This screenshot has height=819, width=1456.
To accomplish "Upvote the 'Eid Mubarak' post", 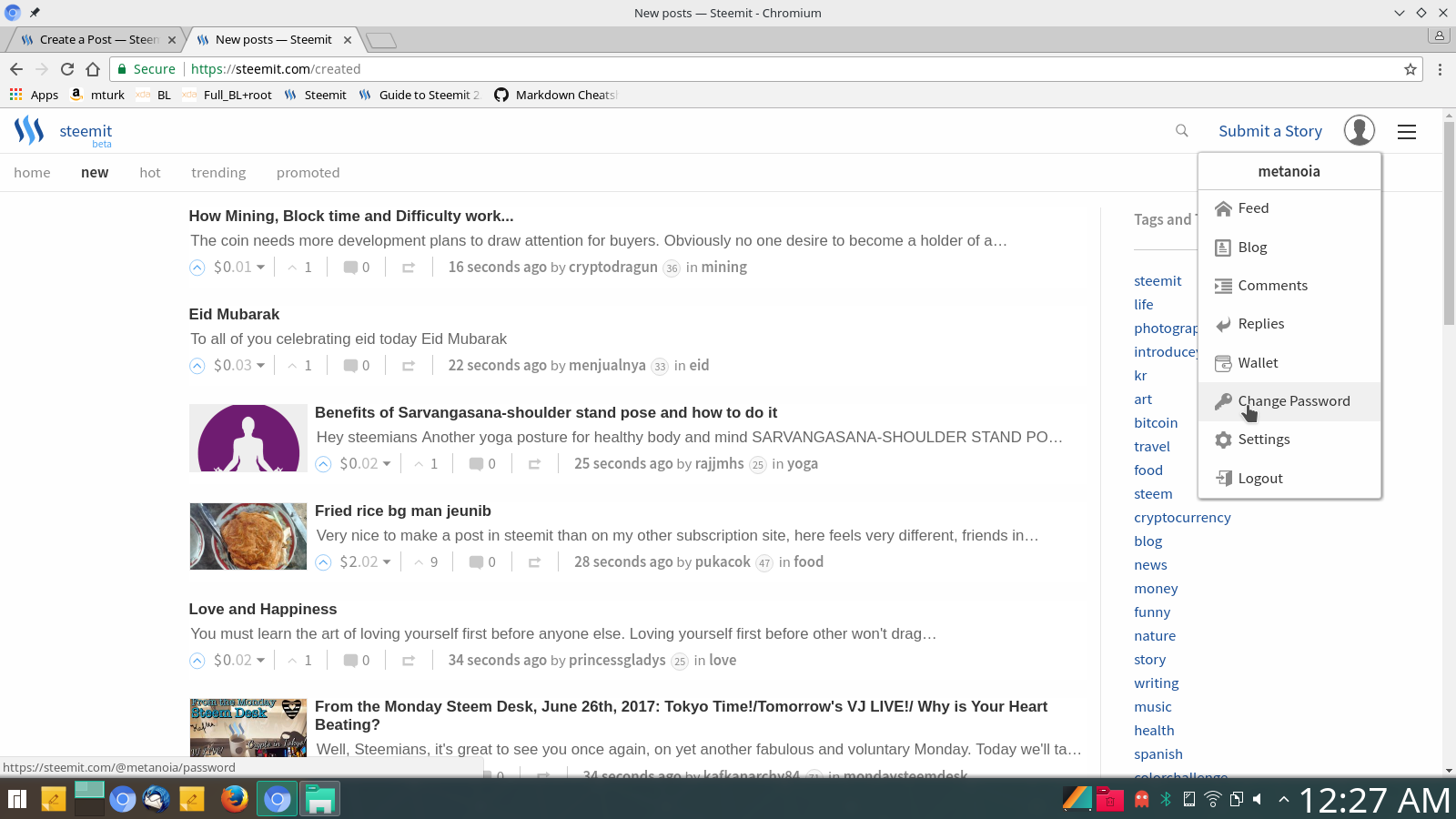I will (x=197, y=366).
